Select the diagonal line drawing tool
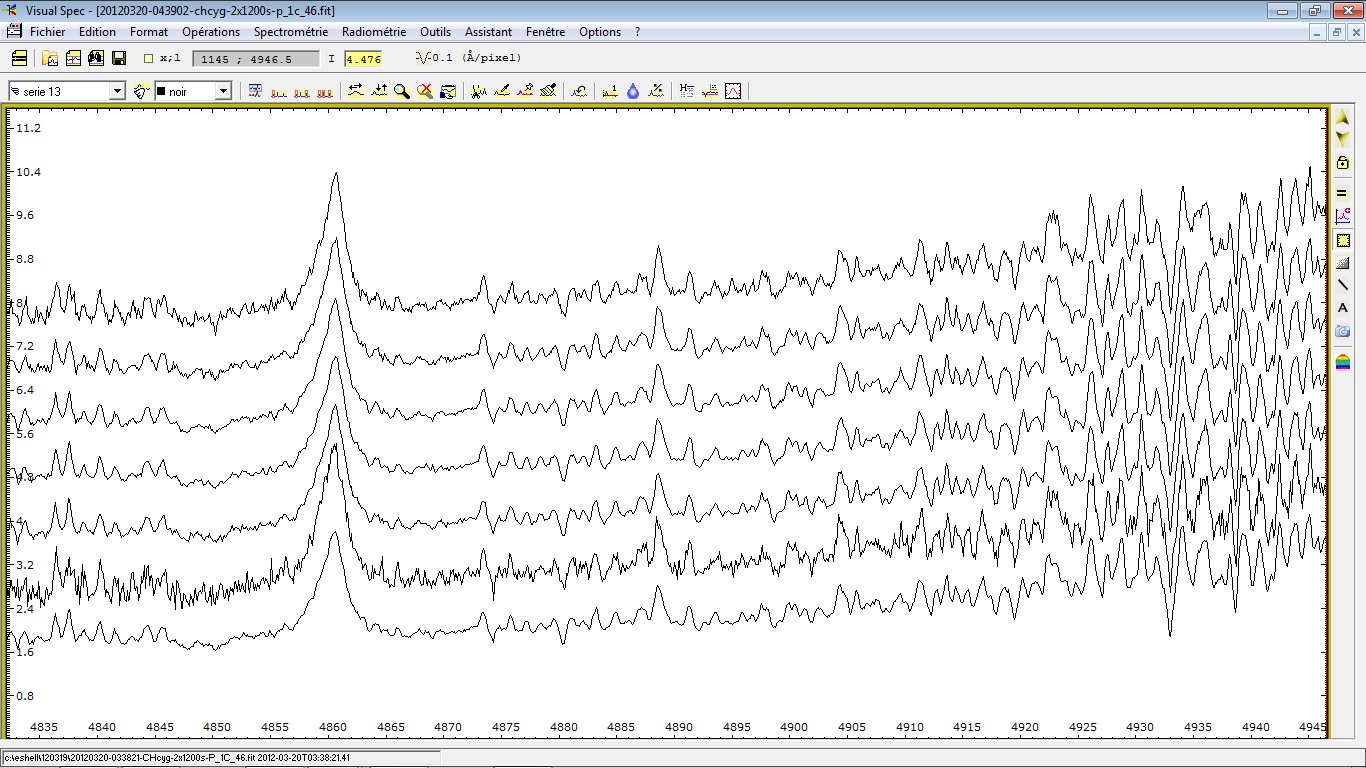 (1343, 285)
